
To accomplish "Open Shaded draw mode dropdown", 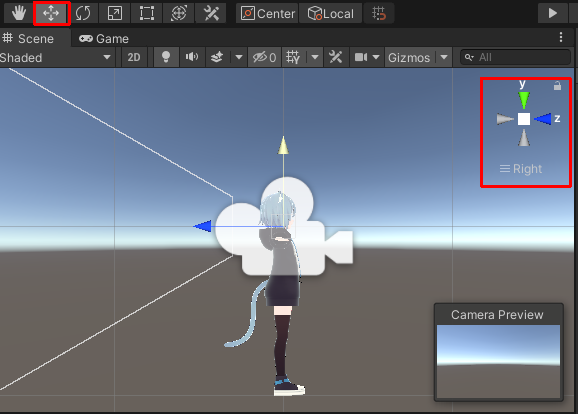I will 56,58.
